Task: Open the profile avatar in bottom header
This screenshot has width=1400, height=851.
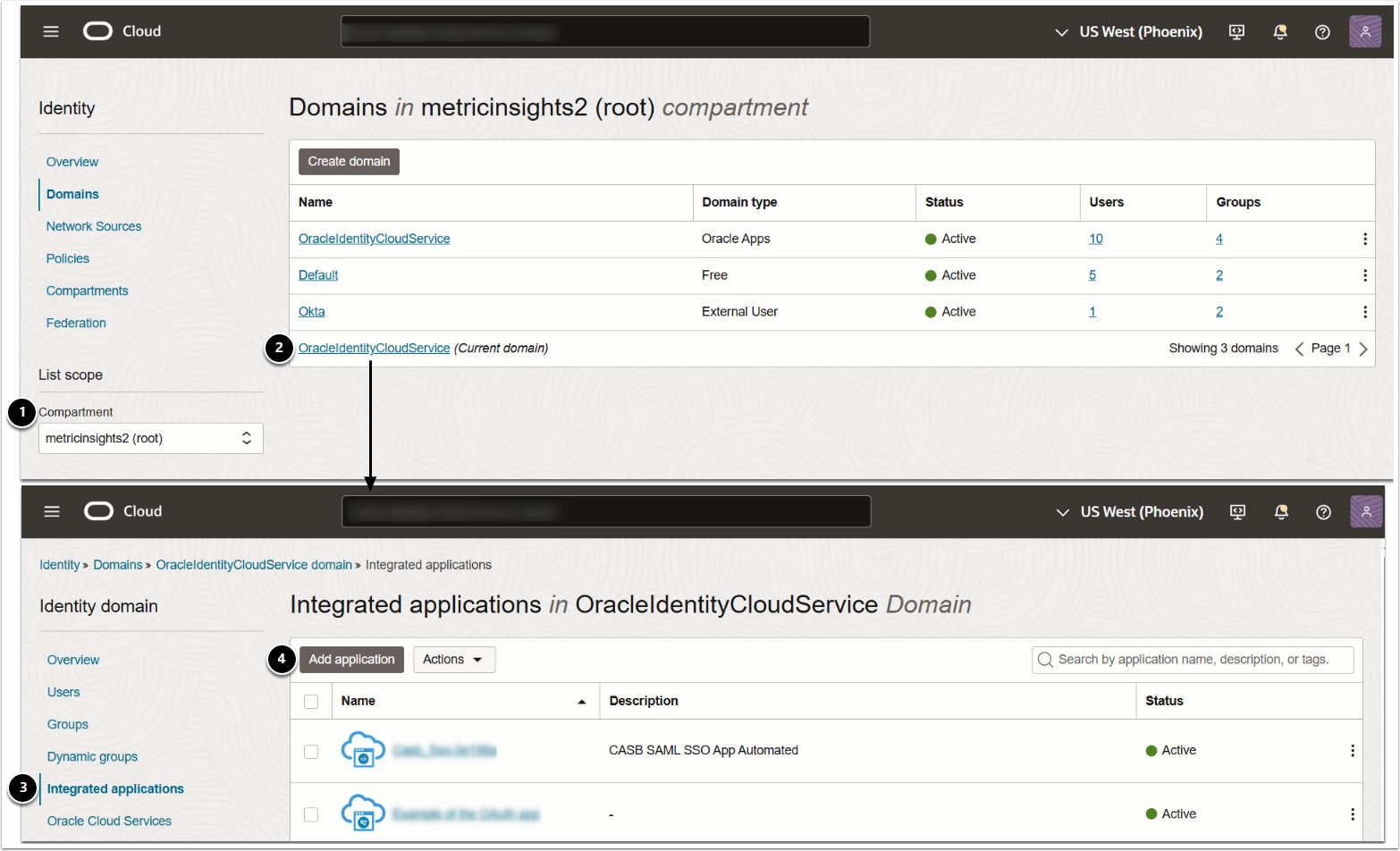Action: [x=1366, y=512]
